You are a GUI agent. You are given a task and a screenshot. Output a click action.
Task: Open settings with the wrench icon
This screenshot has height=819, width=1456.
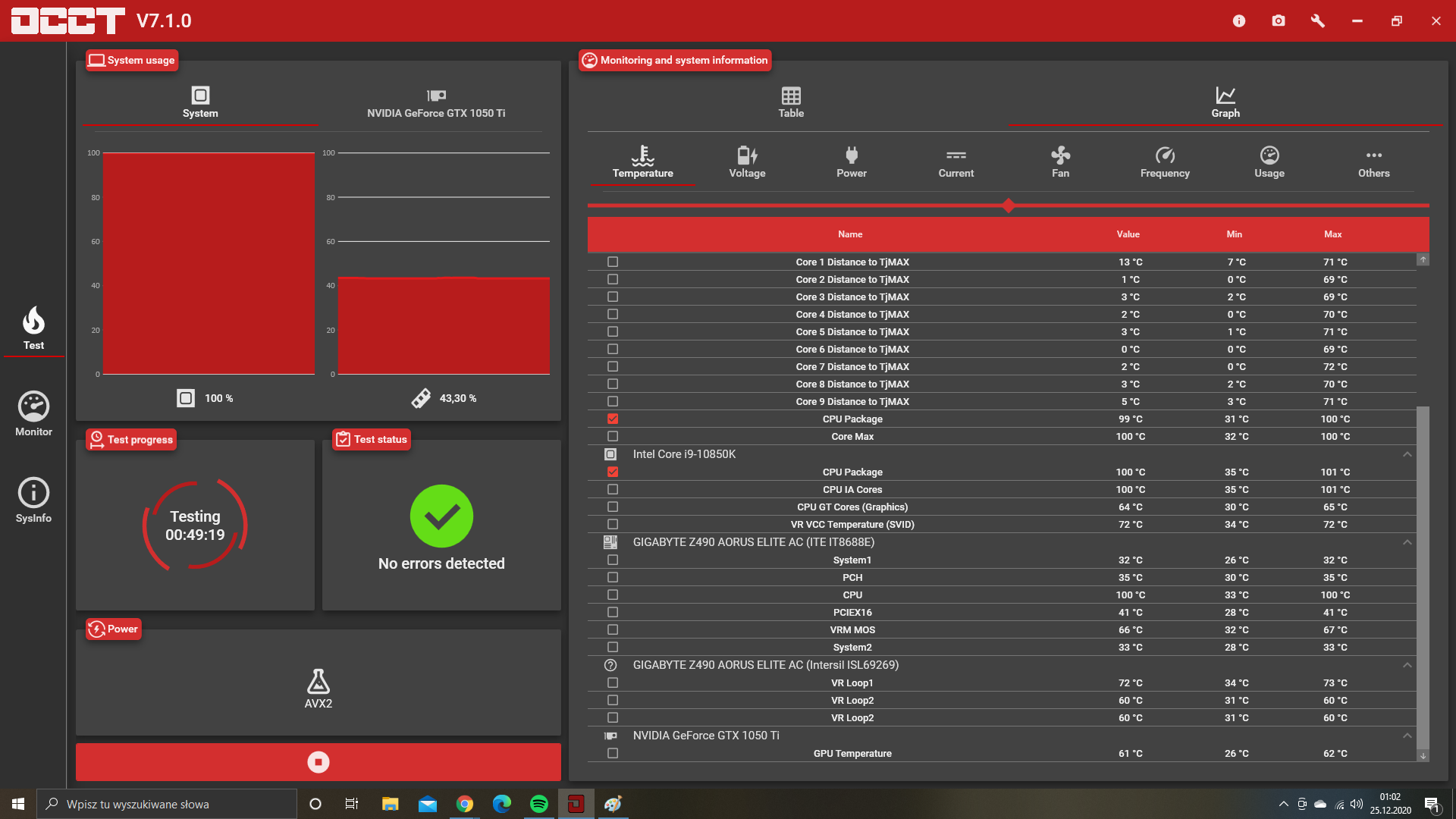(x=1318, y=21)
